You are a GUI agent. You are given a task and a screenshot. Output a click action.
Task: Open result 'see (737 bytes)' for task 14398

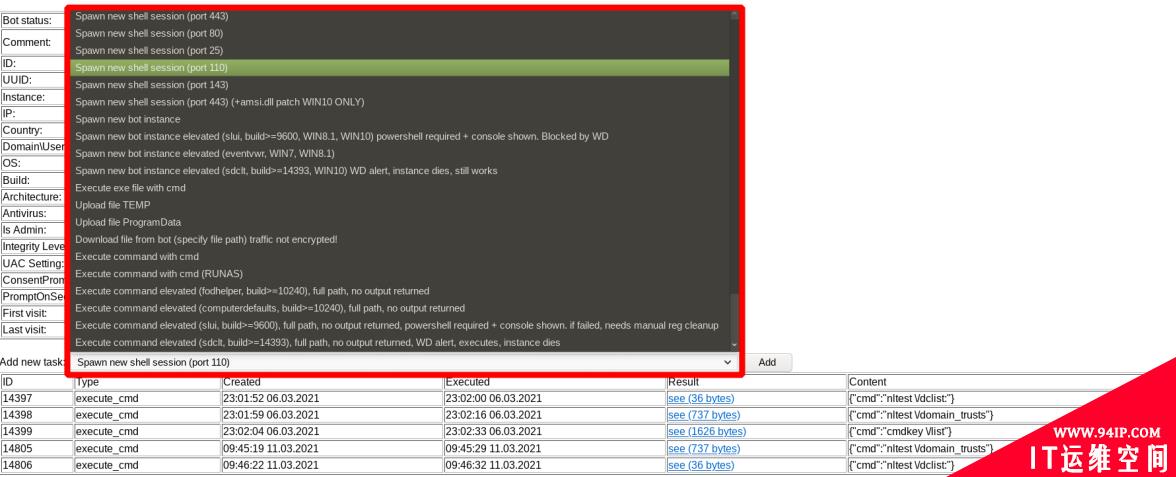(704, 415)
